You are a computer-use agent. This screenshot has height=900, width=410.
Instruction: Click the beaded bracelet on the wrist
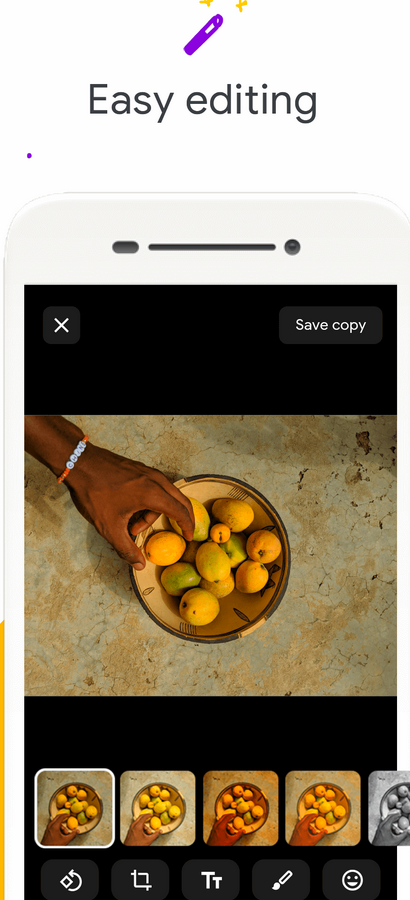73,459
